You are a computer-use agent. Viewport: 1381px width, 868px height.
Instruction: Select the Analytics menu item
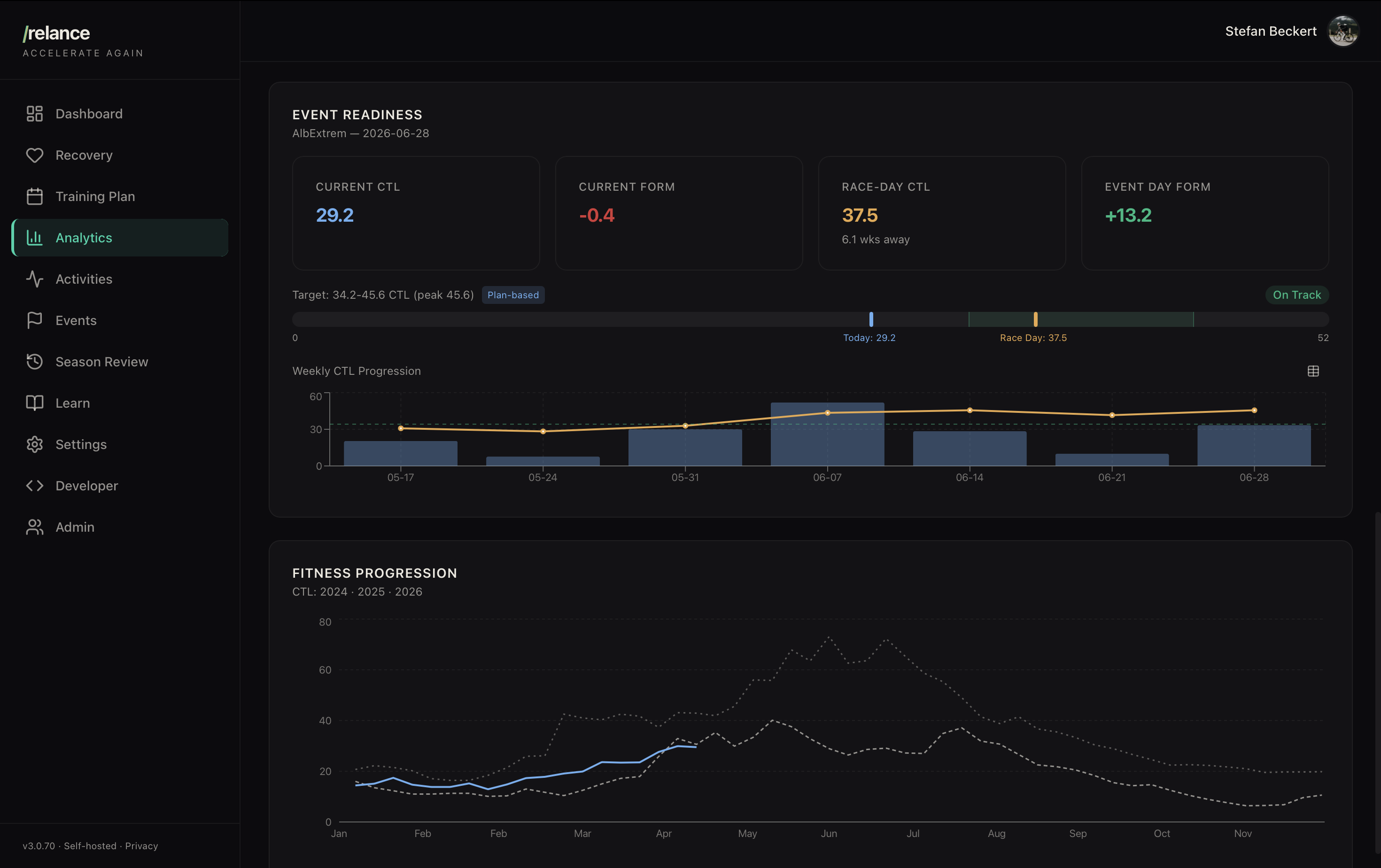click(x=120, y=237)
